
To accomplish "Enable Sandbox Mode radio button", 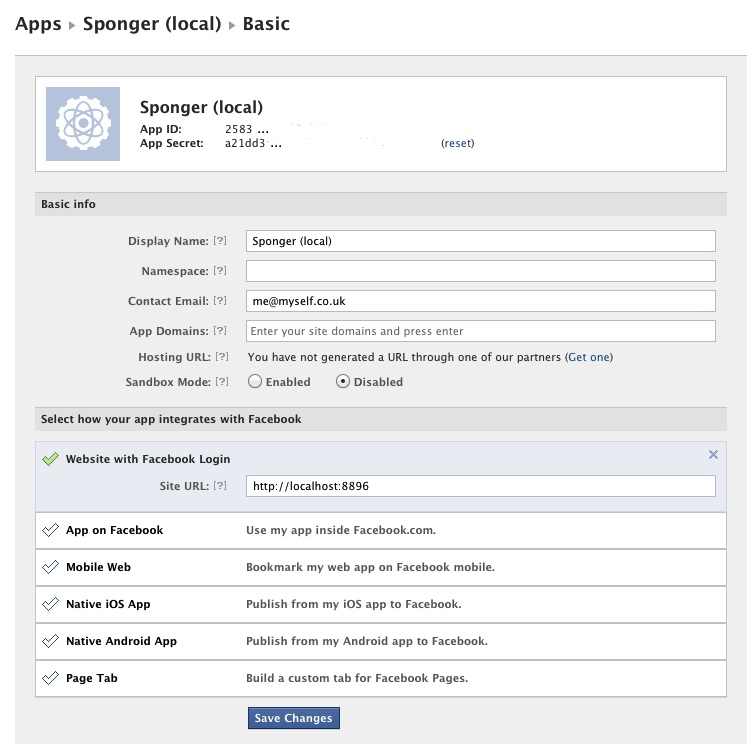I will (x=255, y=382).
